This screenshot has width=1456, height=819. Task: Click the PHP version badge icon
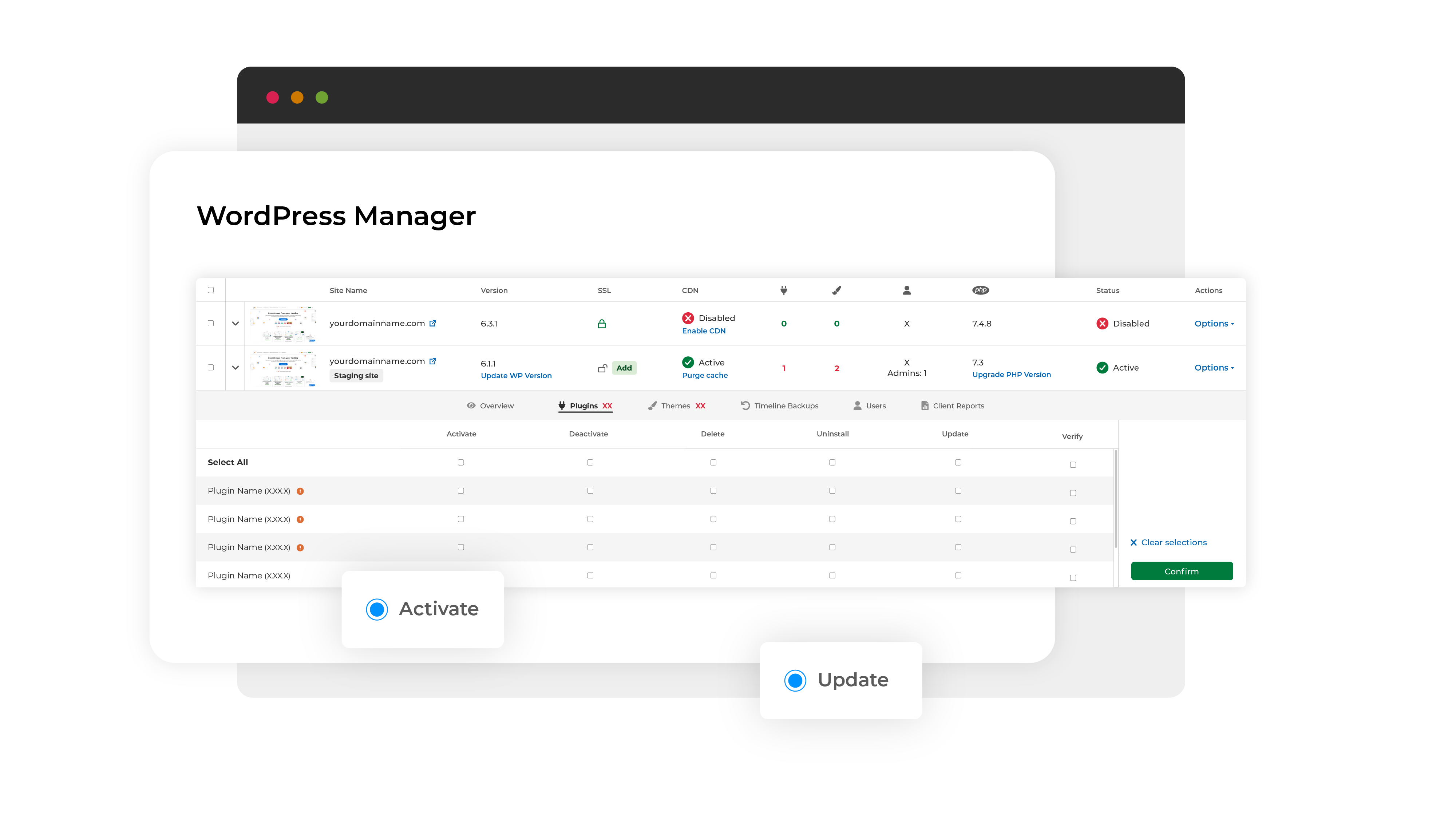(980, 291)
